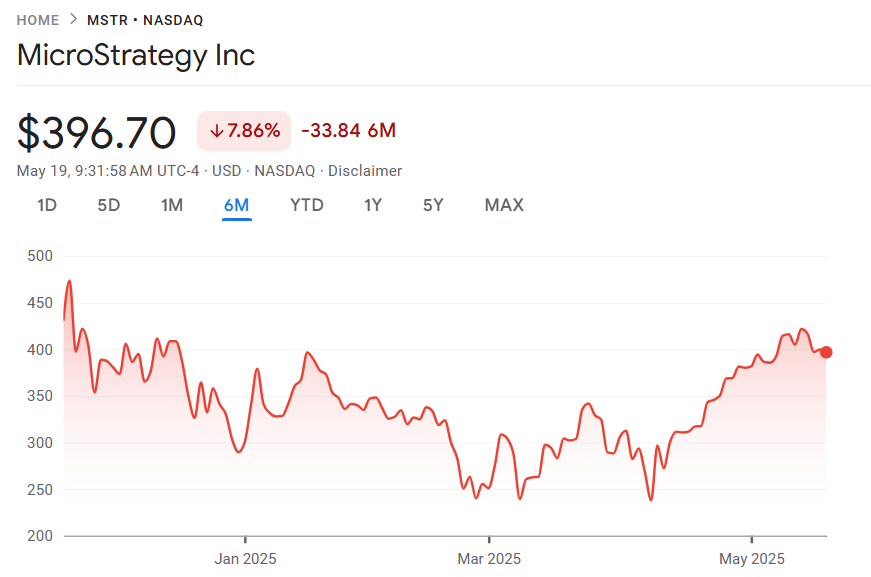Screen dimensions: 871x577
Task: Select the 1D time range tab
Action: [47, 205]
